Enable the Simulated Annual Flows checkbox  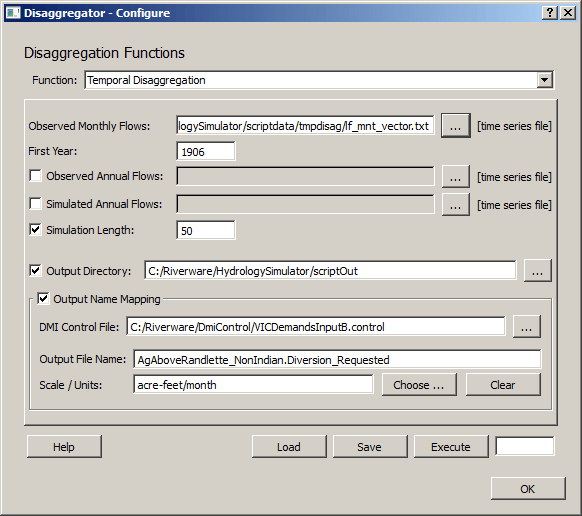click(x=36, y=203)
